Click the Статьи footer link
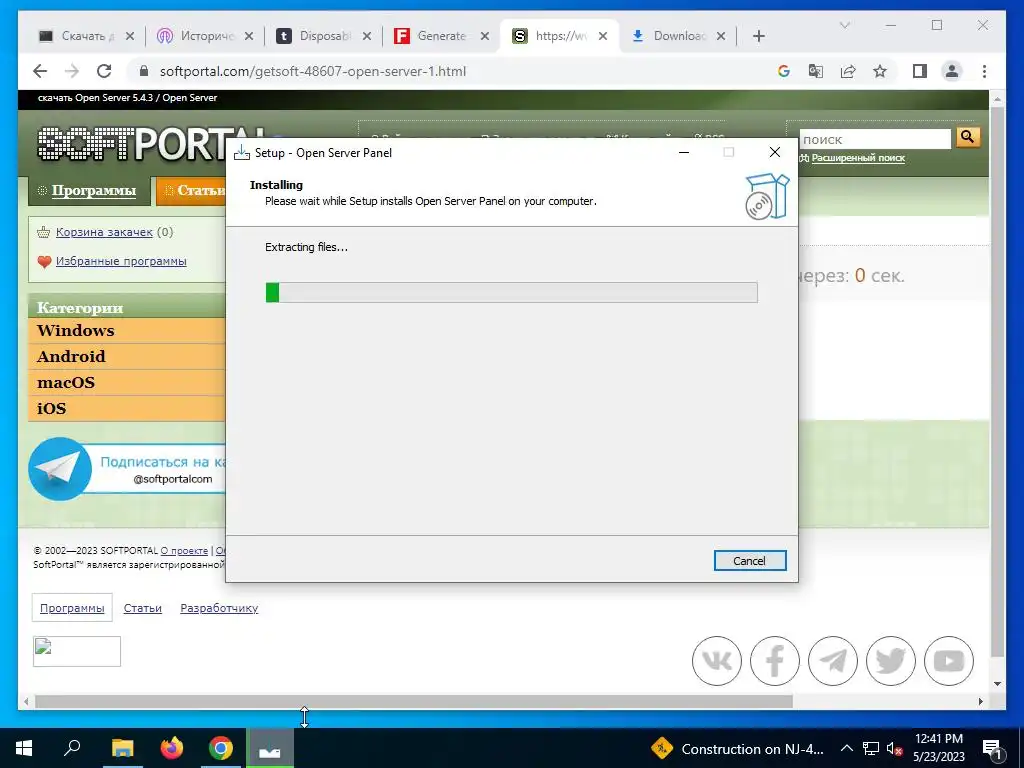1024x768 pixels. coord(142,608)
